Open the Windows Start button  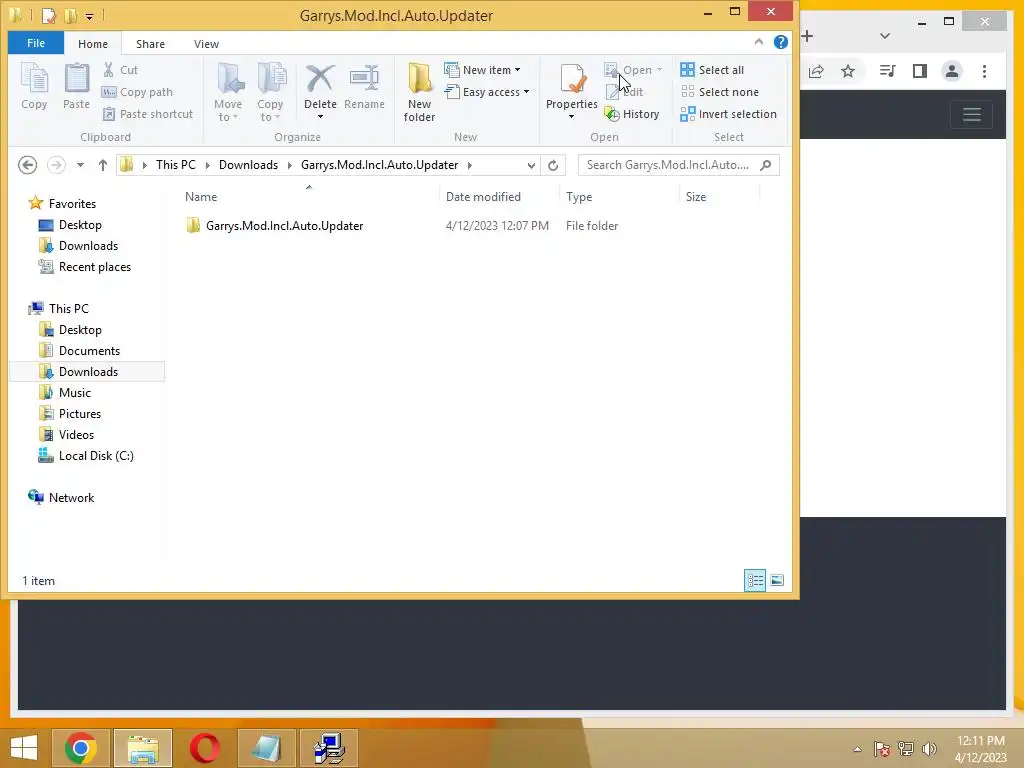(24, 748)
